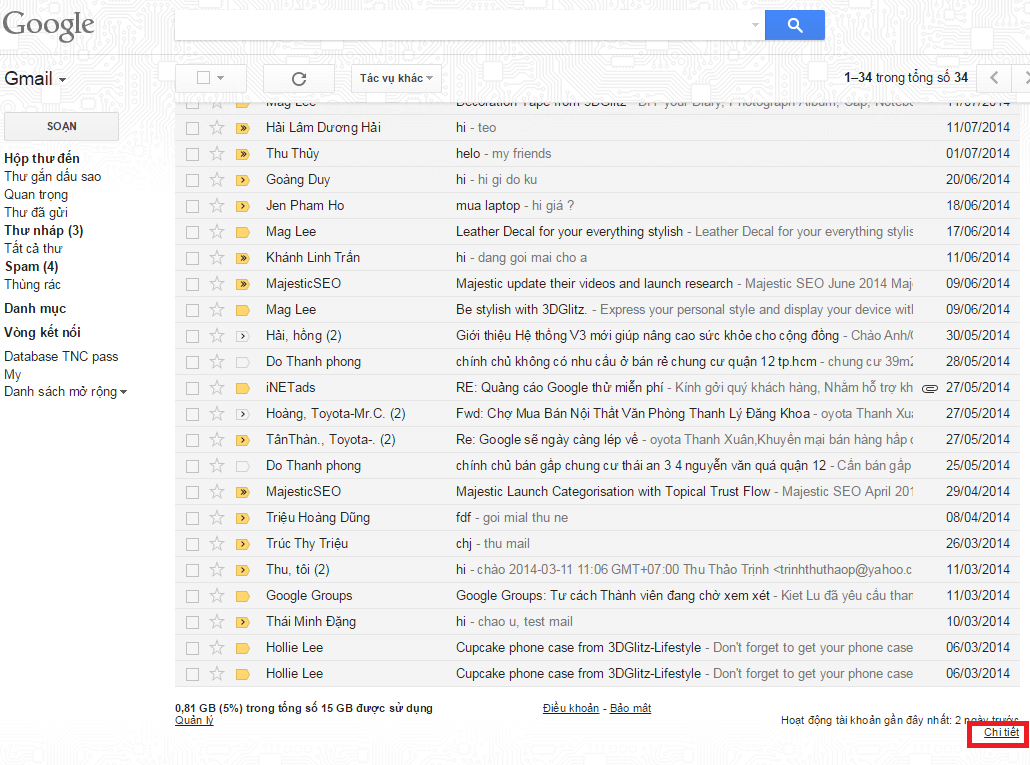The image size is (1030, 765).
Task: Click the Google logo
Action: pos(49,25)
